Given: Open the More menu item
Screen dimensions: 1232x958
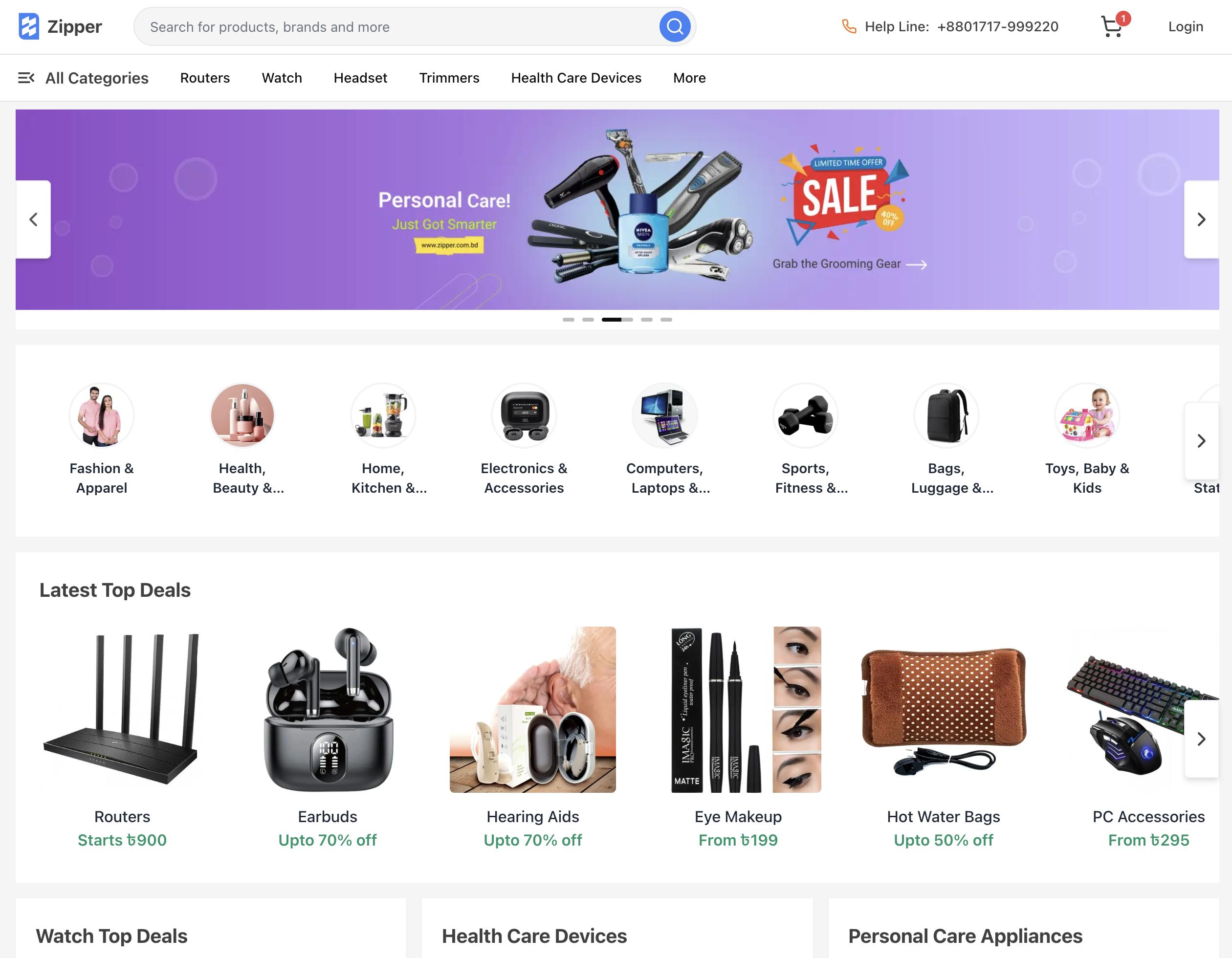Looking at the screenshot, I should [x=689, y=78].
